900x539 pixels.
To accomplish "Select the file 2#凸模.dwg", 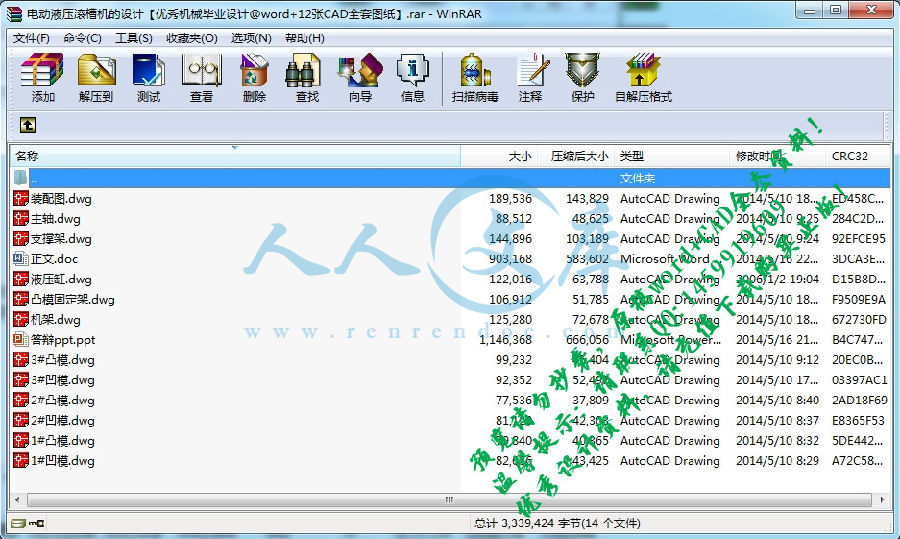I will pos(63,400).
